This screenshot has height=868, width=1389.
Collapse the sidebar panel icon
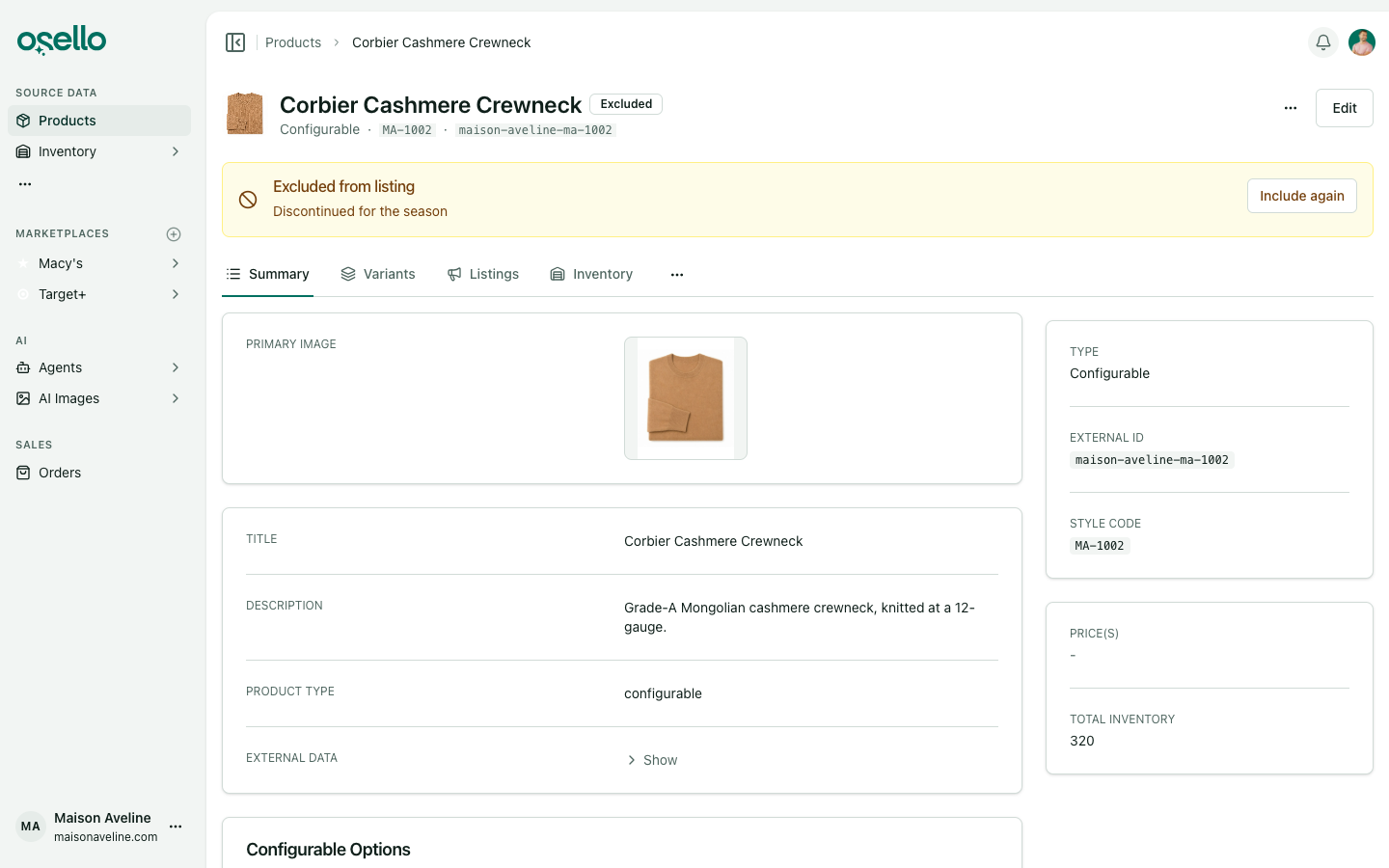pyautogui.click(x=235, y=42)
